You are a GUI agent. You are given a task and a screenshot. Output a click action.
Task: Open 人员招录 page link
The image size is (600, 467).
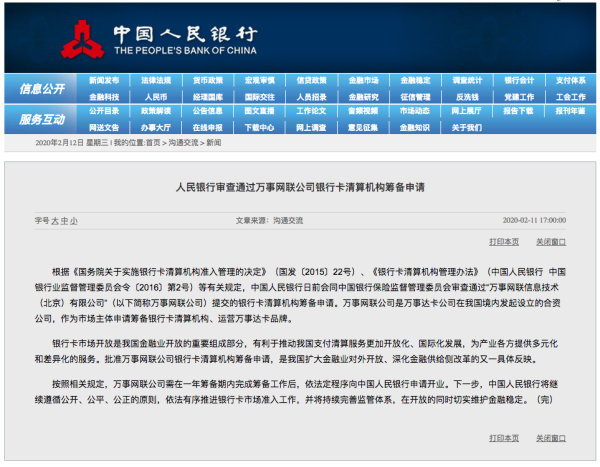point(311,97)
